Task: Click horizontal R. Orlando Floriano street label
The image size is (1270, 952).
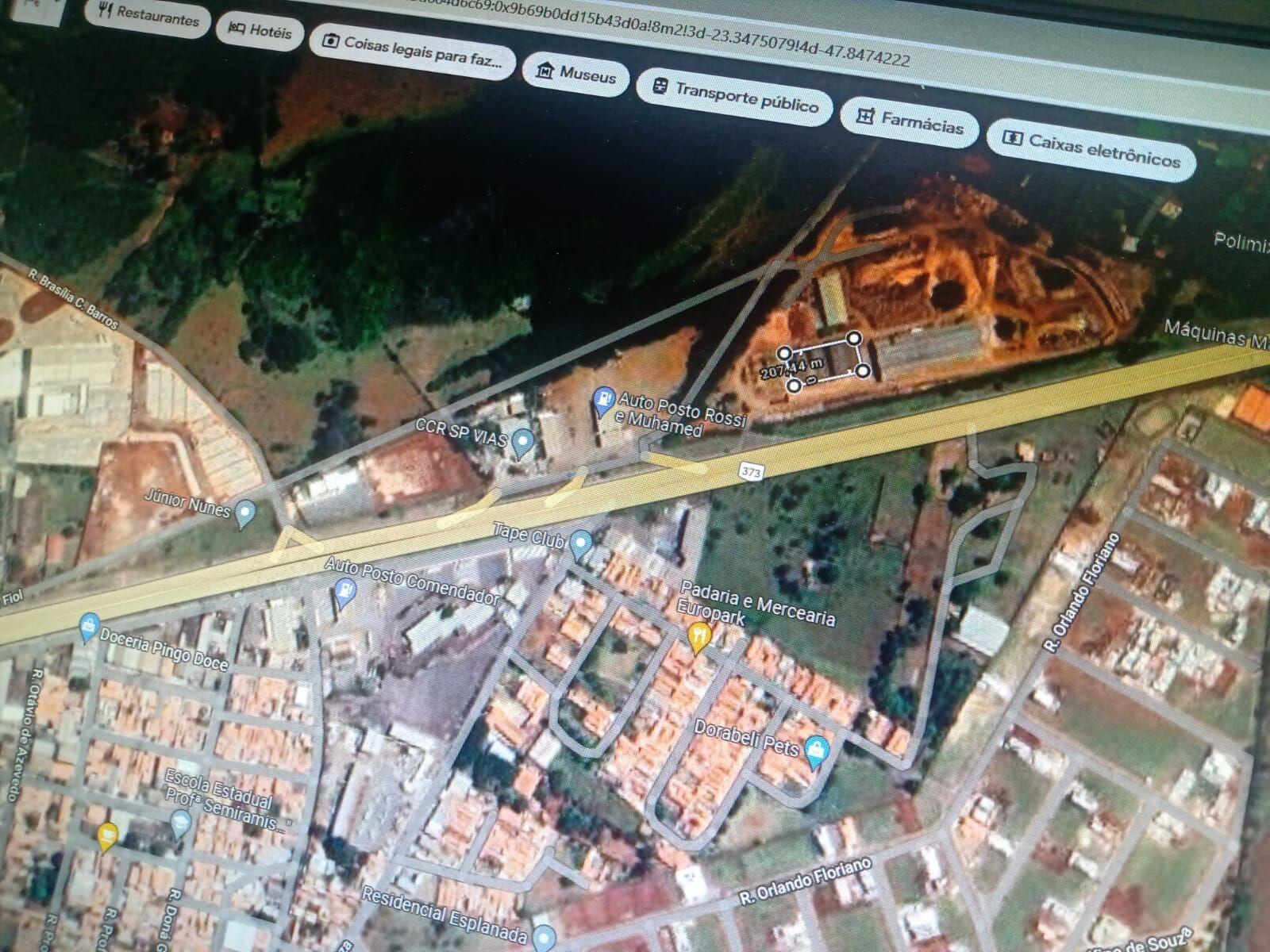Action: click(805, 881)
